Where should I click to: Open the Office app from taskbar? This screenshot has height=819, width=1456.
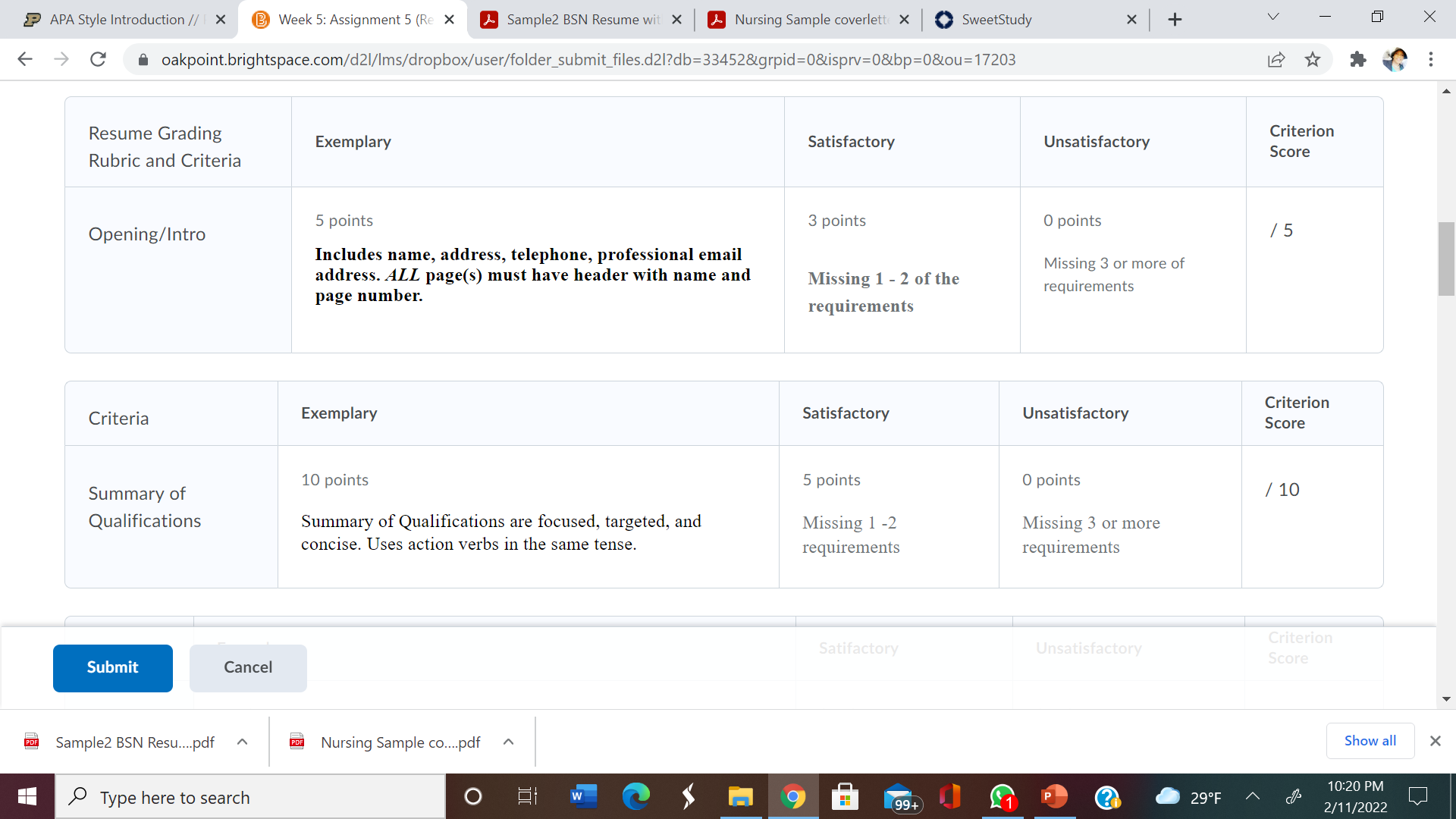pos(949,796)
